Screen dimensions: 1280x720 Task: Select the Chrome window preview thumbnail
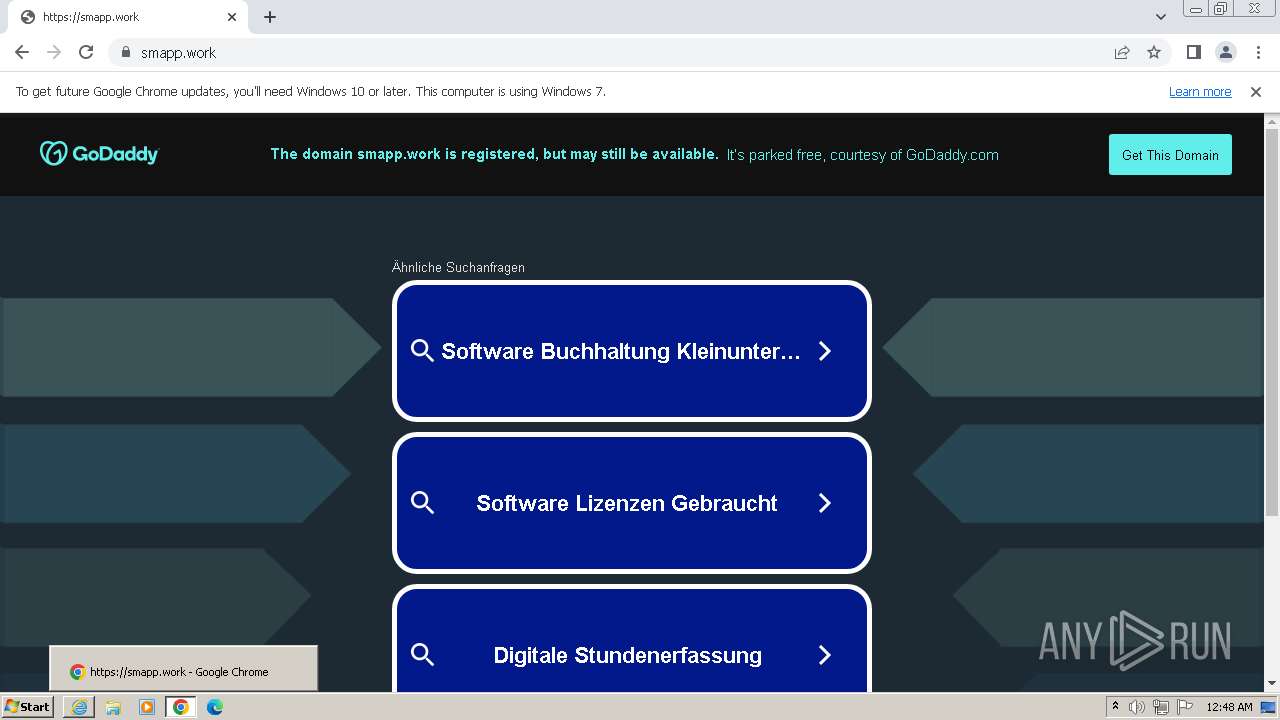pyautogui.click(x=184, y=668)
